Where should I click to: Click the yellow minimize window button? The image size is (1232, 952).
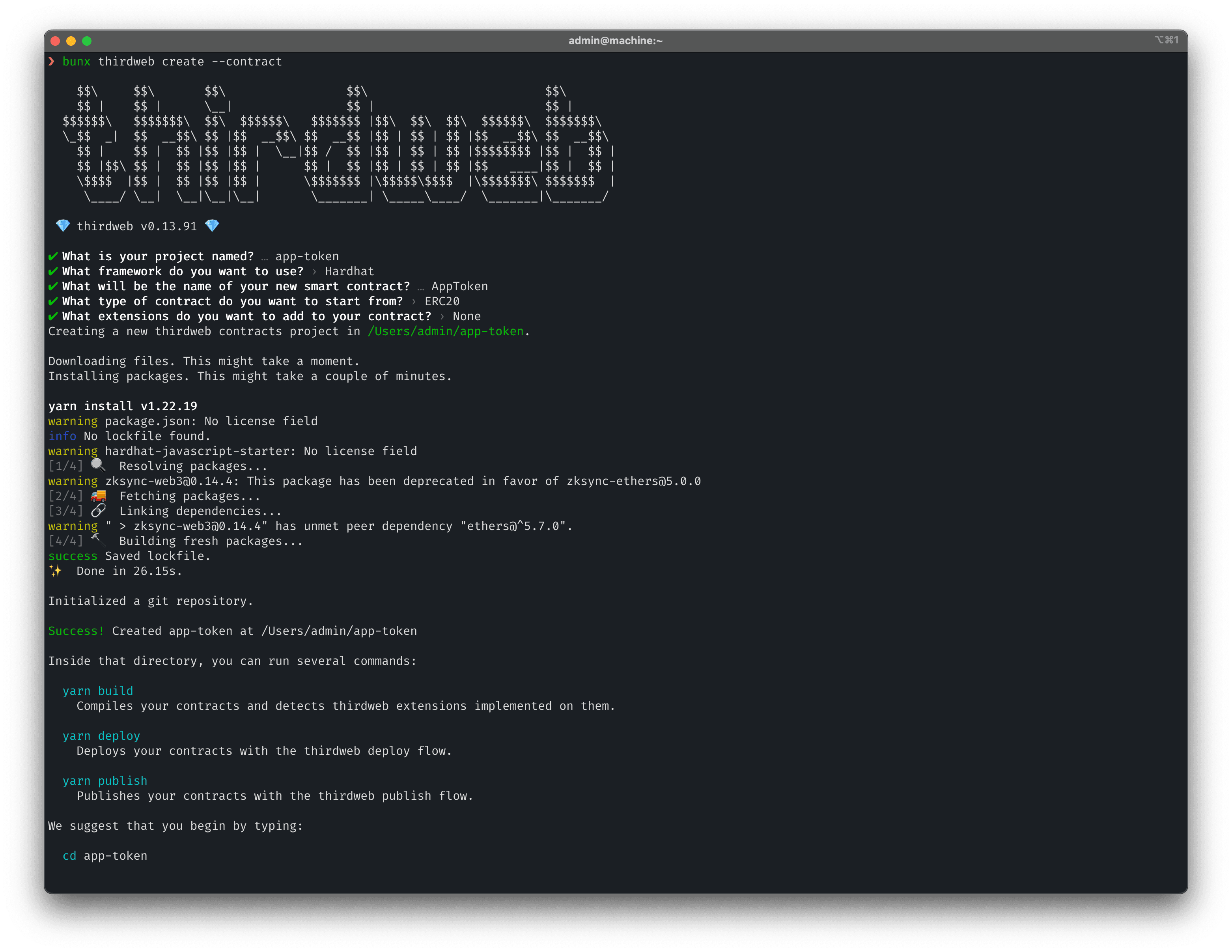coord(71,41)
